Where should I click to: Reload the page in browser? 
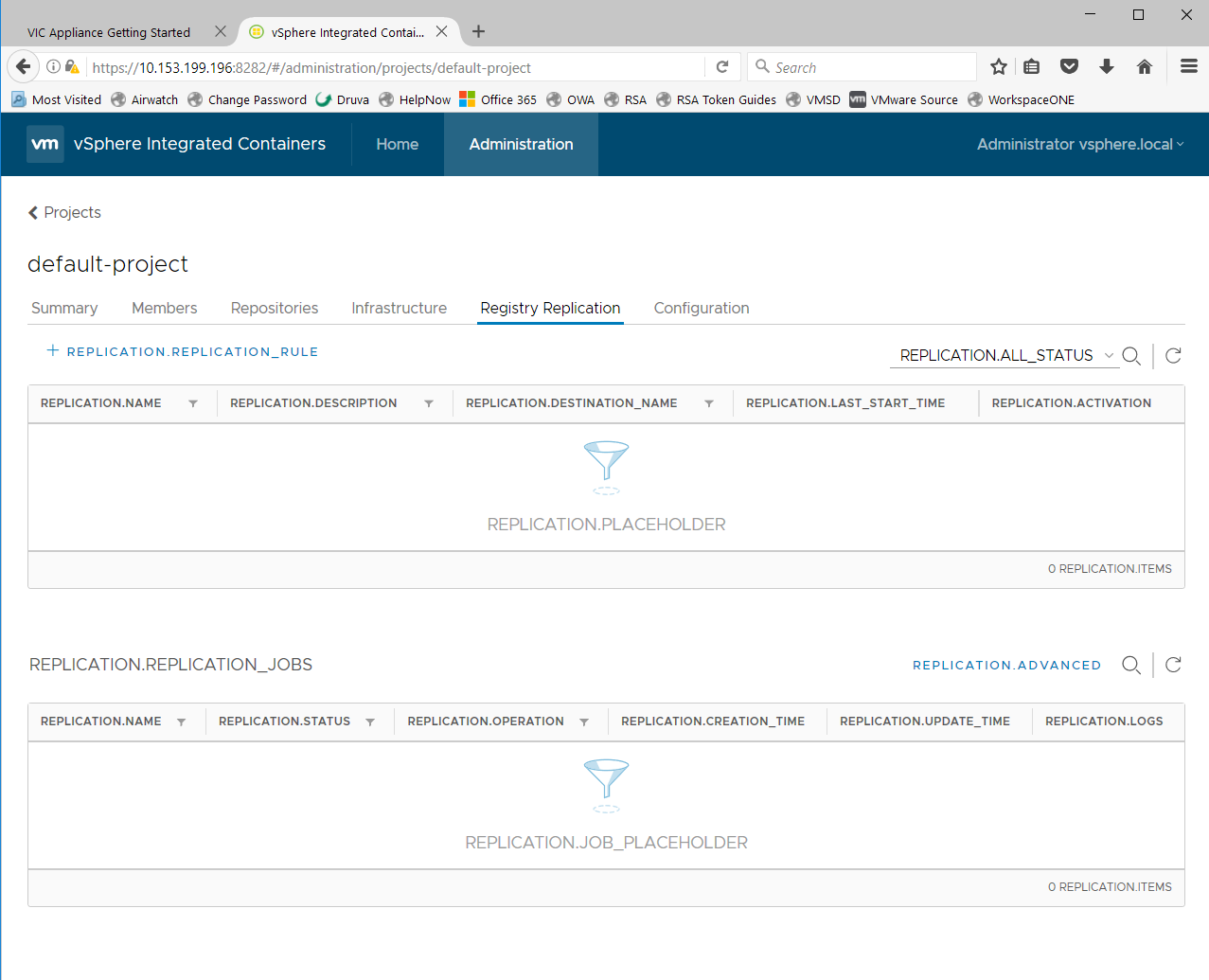[722, 67]
